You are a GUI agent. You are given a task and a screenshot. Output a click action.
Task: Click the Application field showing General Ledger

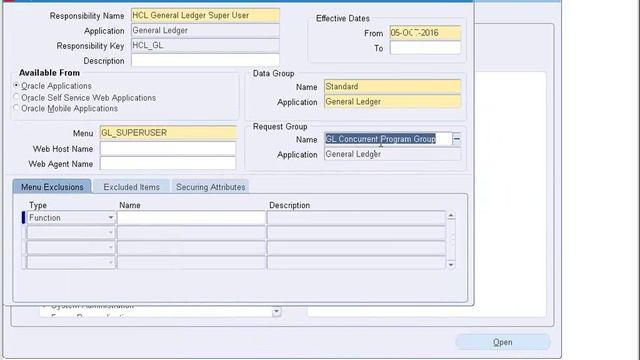click(205, 31)
